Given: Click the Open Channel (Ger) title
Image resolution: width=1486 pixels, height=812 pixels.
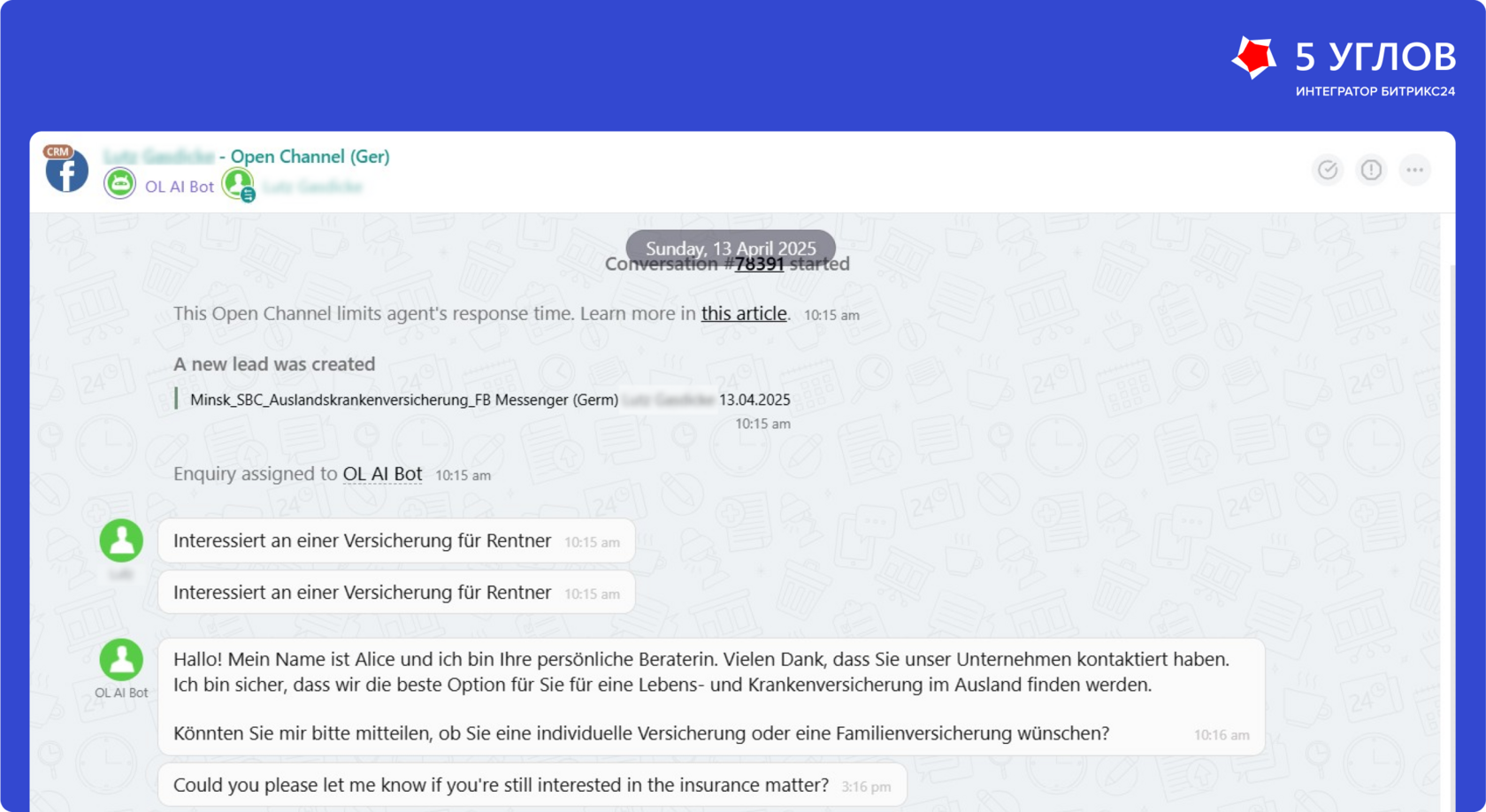Looking at the screenshot, I should [x=310, y=157].
